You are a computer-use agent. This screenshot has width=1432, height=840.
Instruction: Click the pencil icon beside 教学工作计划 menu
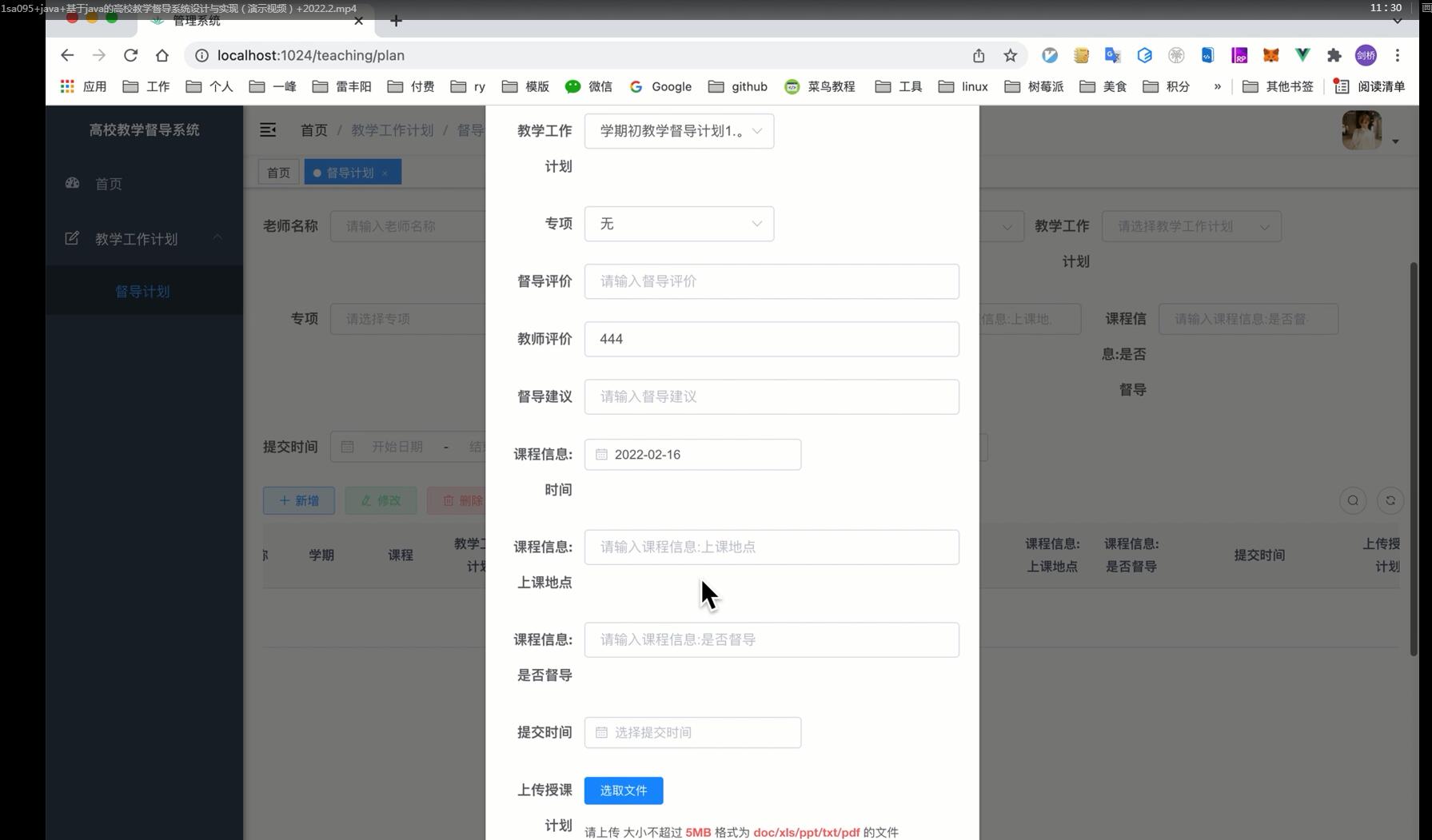[x=72, y=237]
